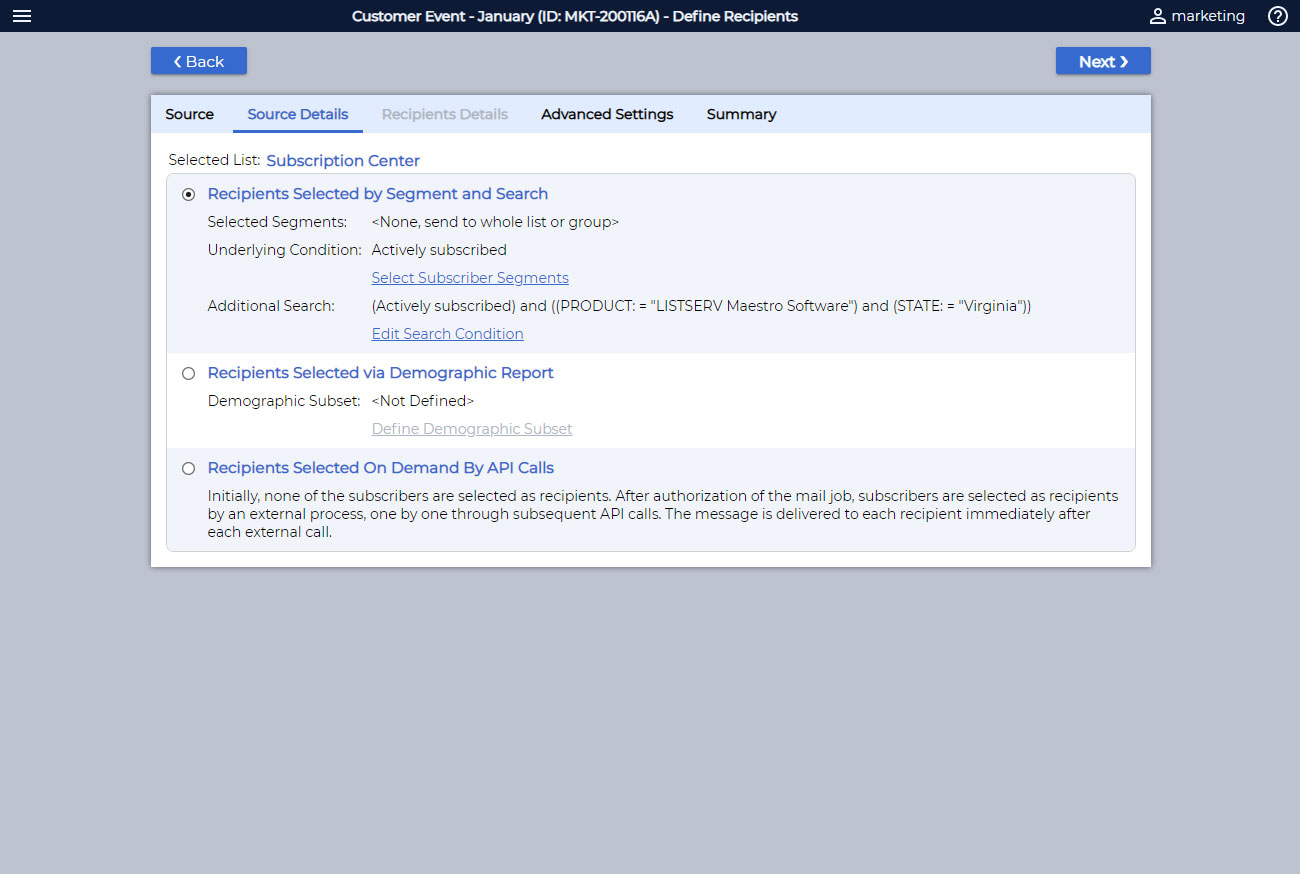
Task: Click the Recipients Selected by Segment heading text
Action: point(377,194)
